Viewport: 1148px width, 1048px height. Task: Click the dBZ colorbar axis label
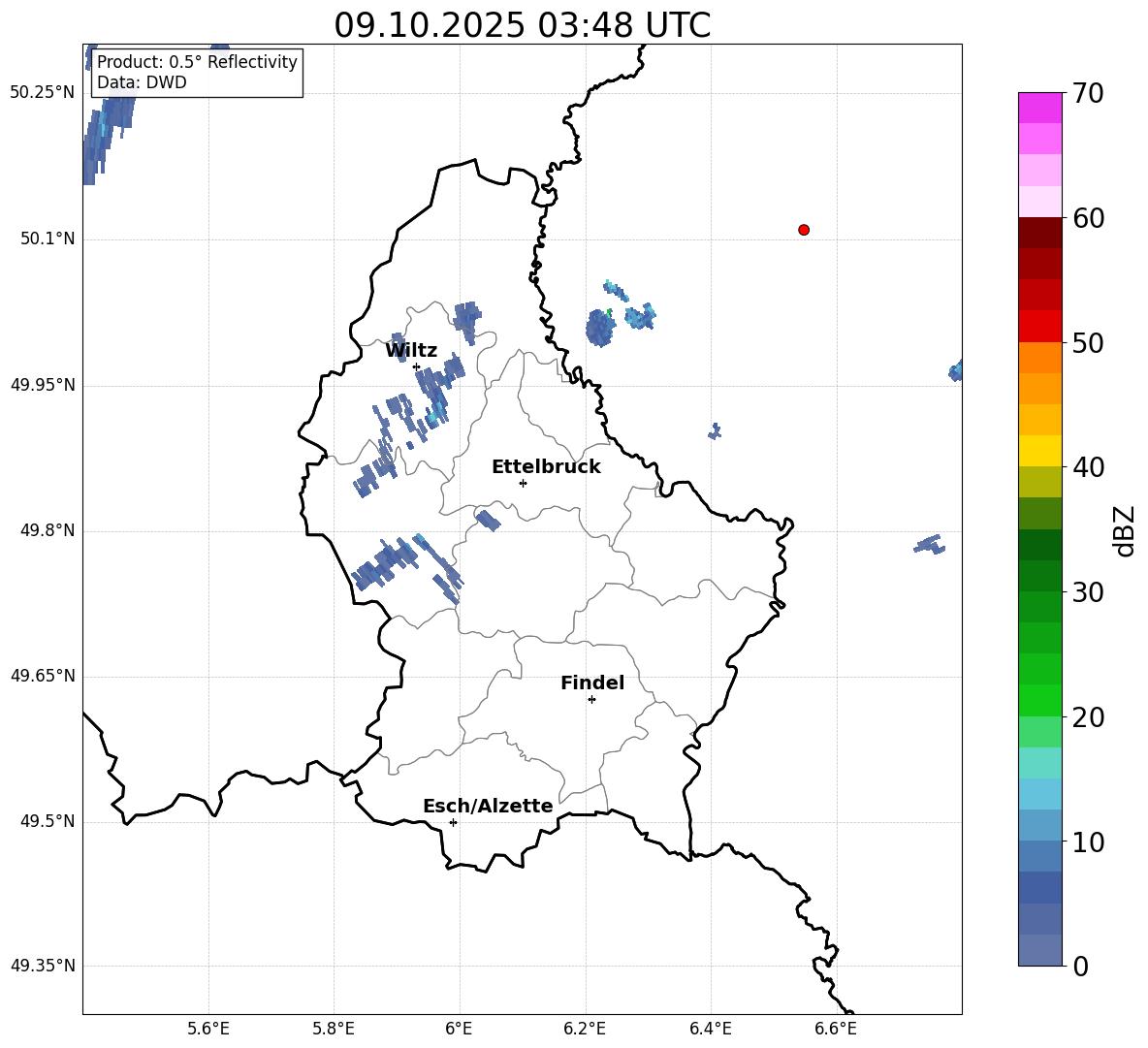click(x=1126, y=530)
